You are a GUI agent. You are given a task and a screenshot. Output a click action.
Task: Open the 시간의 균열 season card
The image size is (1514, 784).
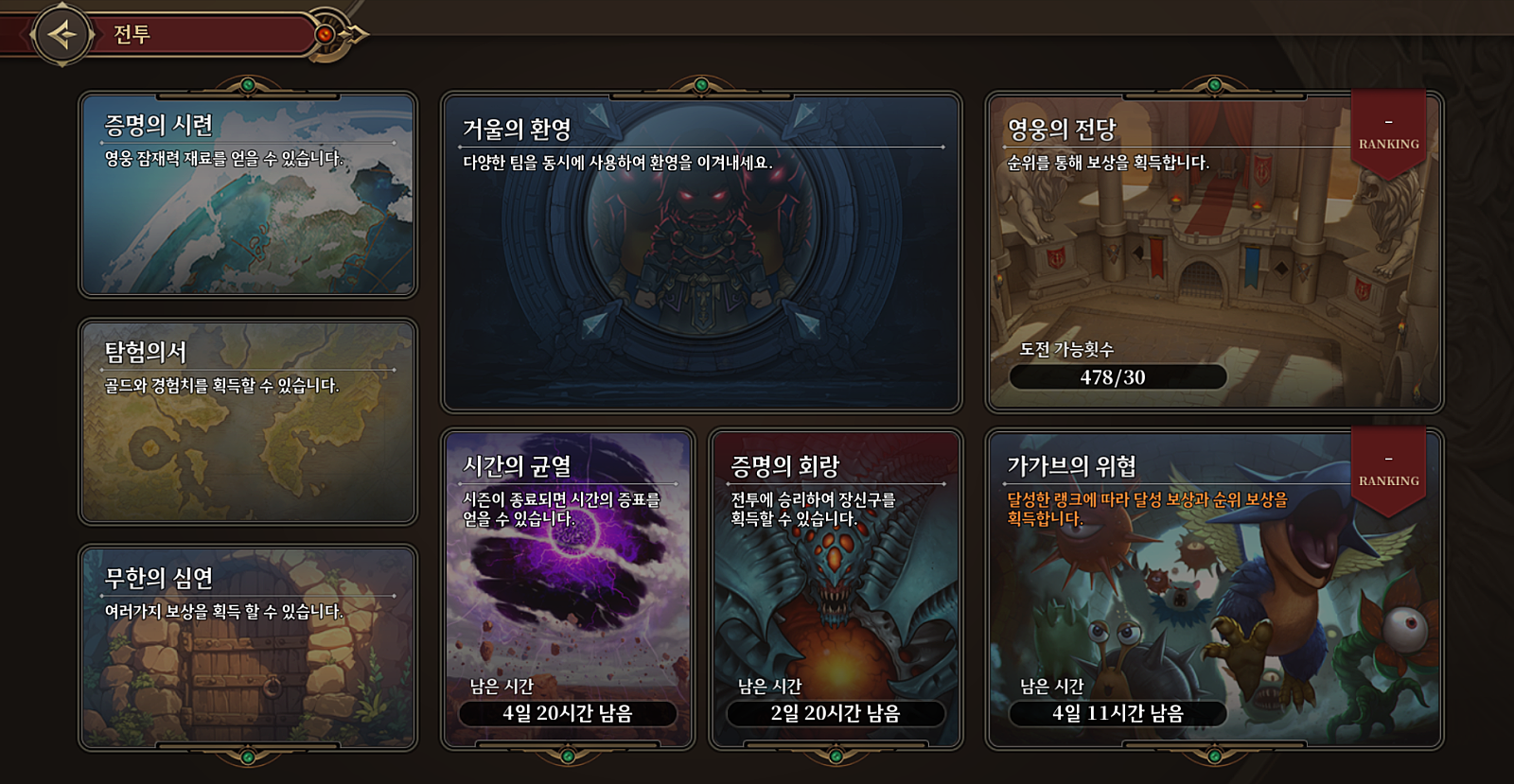pyautogui.click(x=568, y=589)
